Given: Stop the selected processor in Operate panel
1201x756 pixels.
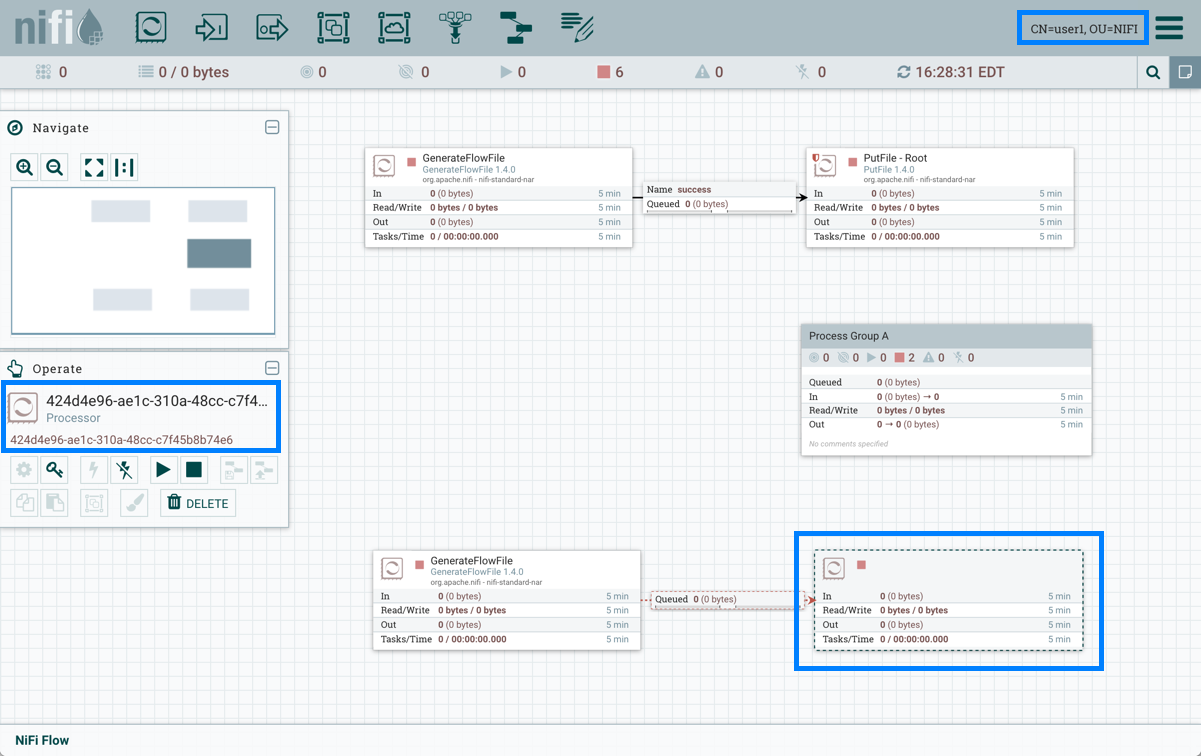Looking at the screenshot, I should click(194, 470).
